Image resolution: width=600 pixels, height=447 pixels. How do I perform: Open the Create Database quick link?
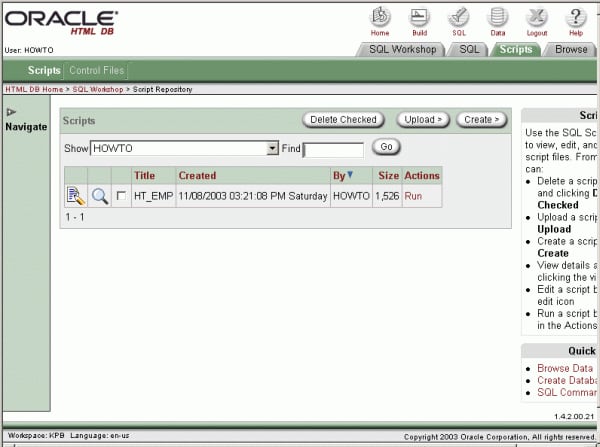pos(567,380)
